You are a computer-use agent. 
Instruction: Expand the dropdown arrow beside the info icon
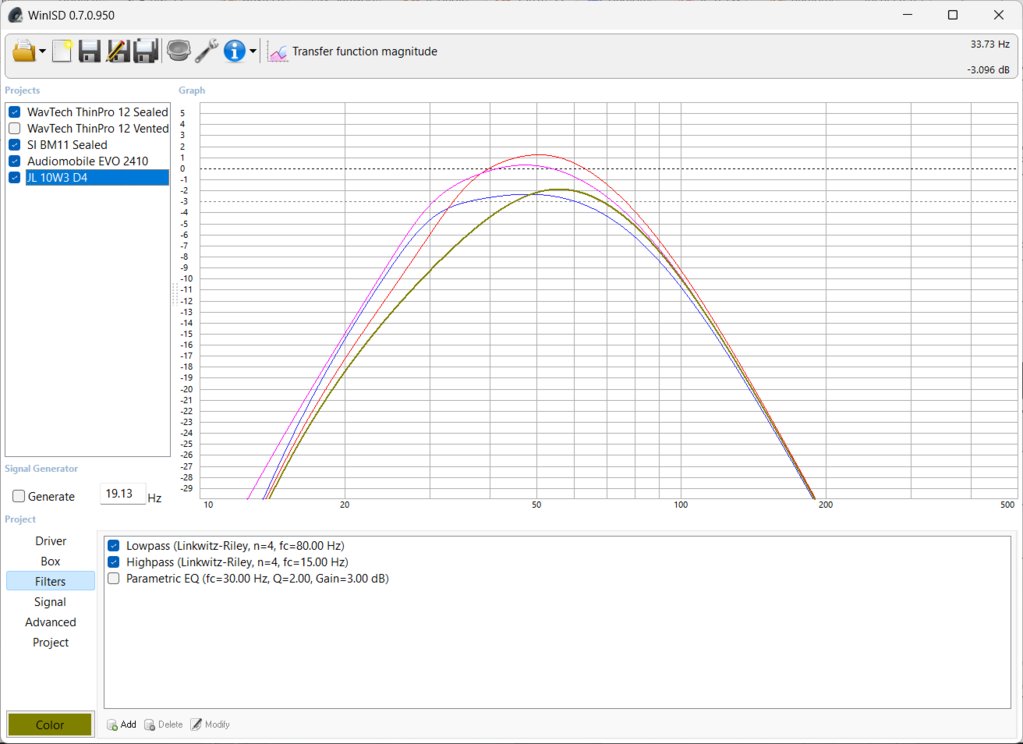pyautogui.click(x=253, y=51)
